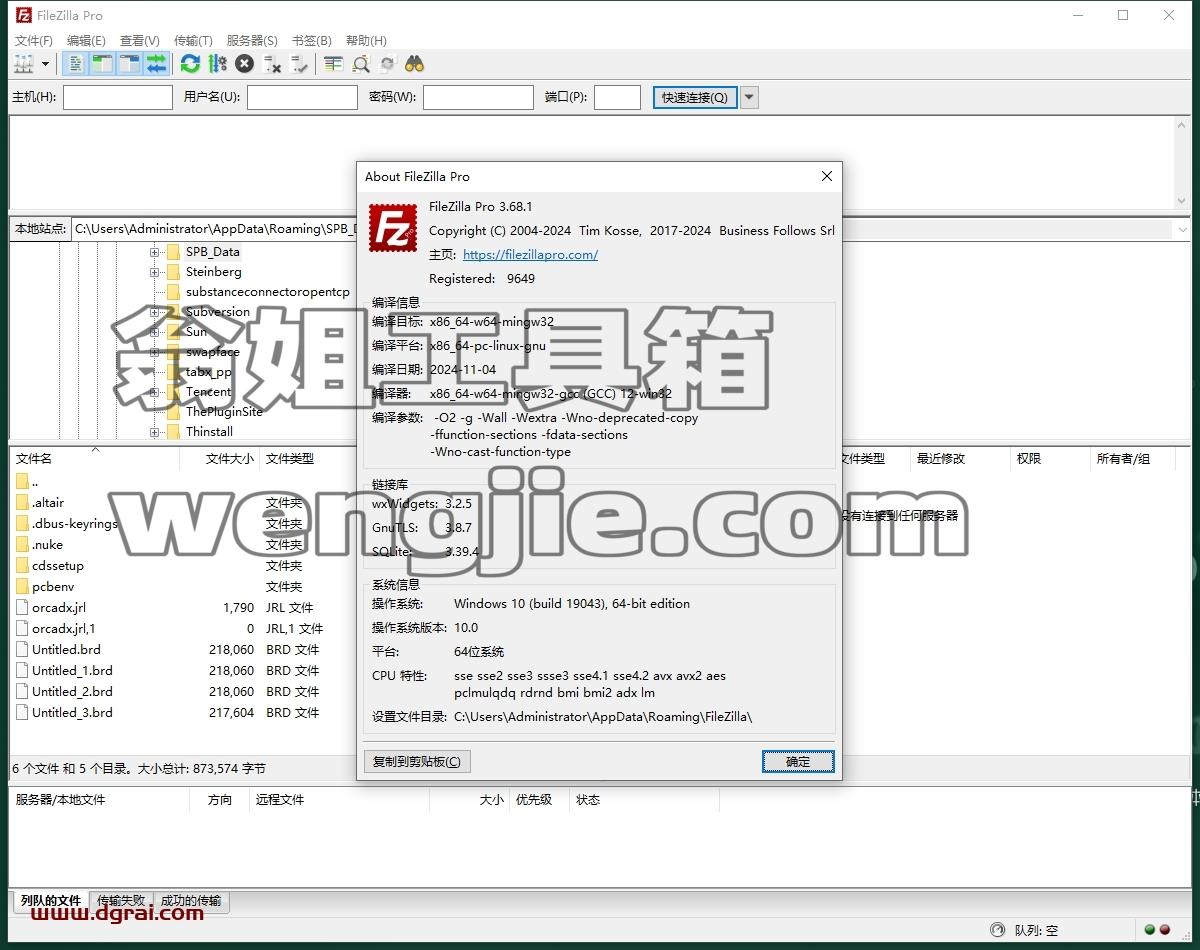
Task: Click the green refresh file lists icon
Action: pyautogui.click(x=190, y=64)
